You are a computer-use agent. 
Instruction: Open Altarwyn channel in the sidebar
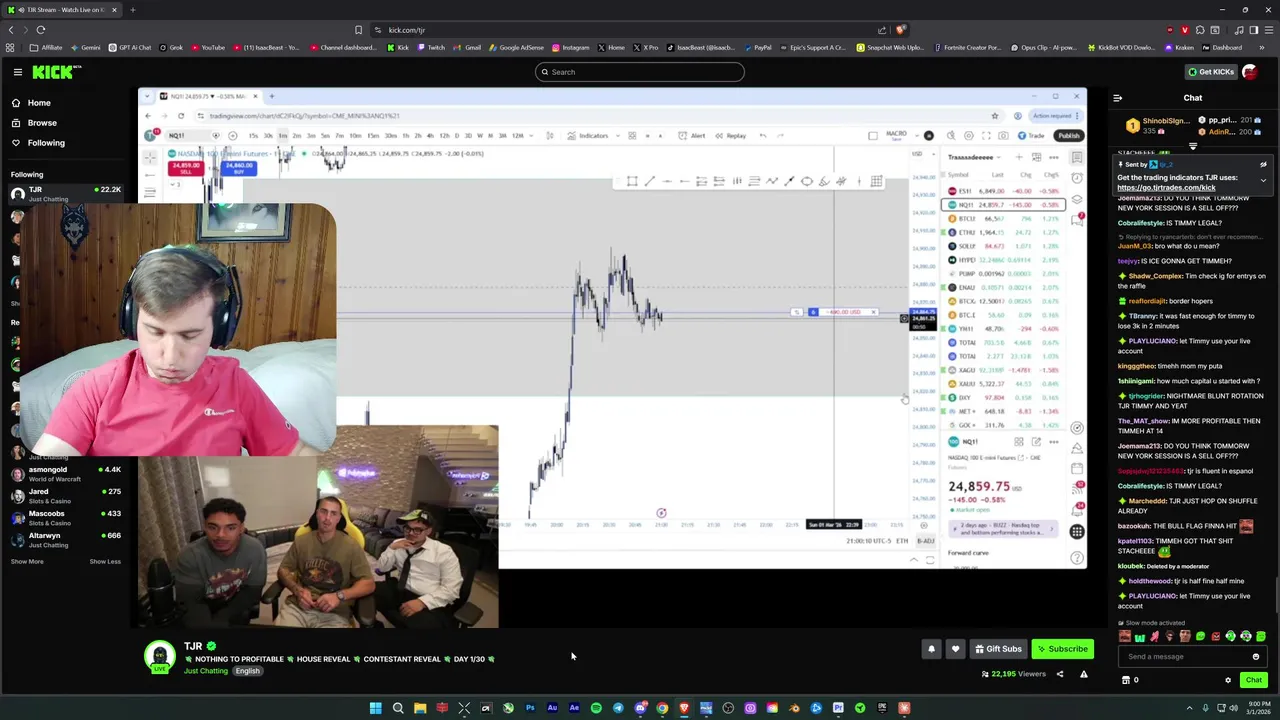(65, 539)
